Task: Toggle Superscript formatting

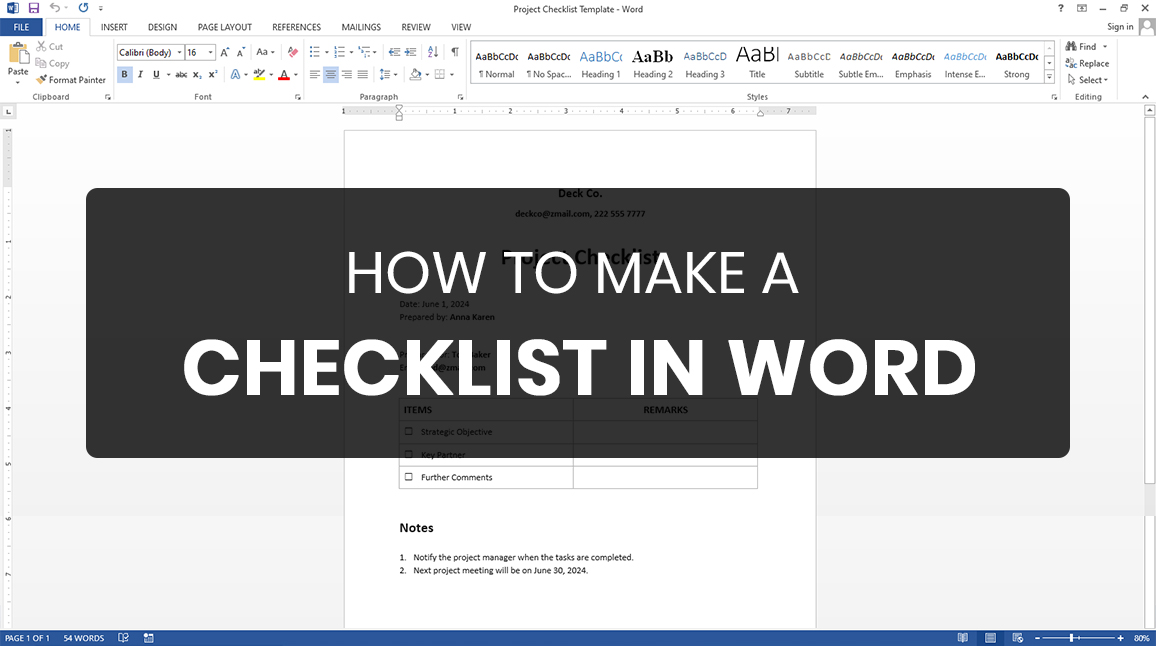Action: click(212, 74)
